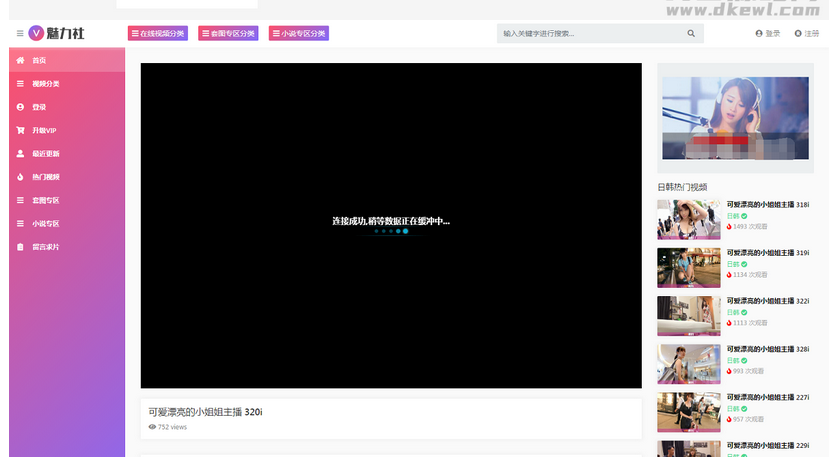Screen dimensions: 831x457
Task: Open thumbnail of video 319i
Action: point(689,268)
